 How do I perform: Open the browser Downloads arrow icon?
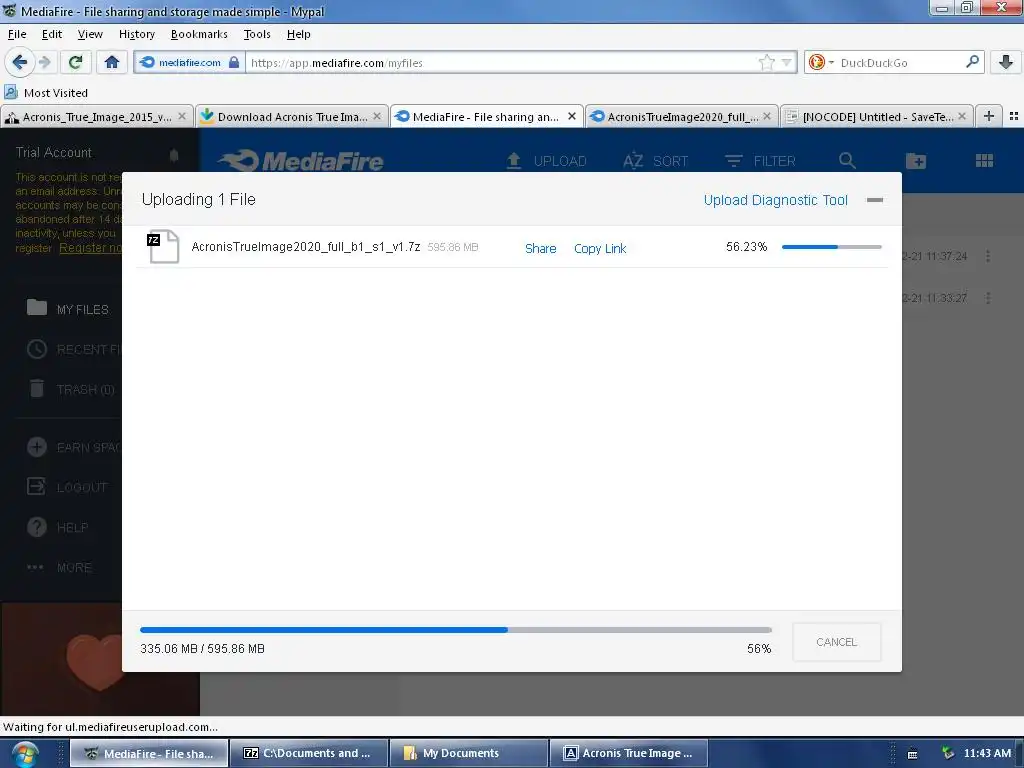pyautogui.click(x=1006, y=63)
